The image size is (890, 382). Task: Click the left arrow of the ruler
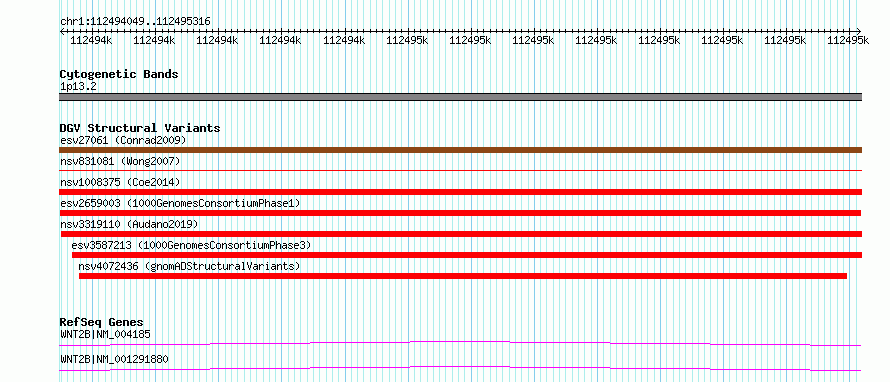click(62, 31)
